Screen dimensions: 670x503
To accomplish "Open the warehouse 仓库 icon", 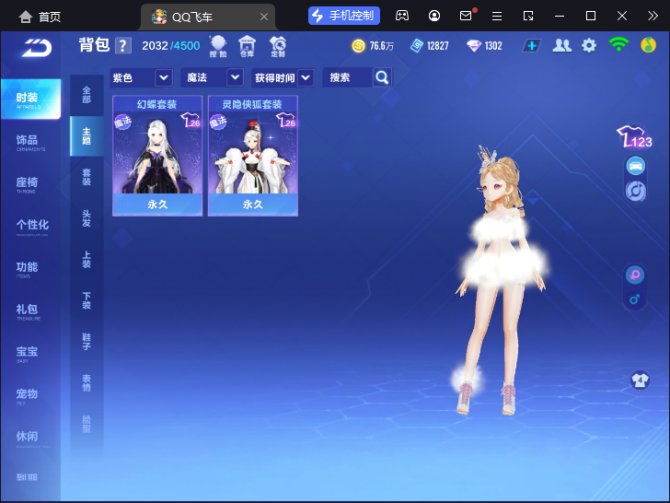I will click(x=247, y=46).
